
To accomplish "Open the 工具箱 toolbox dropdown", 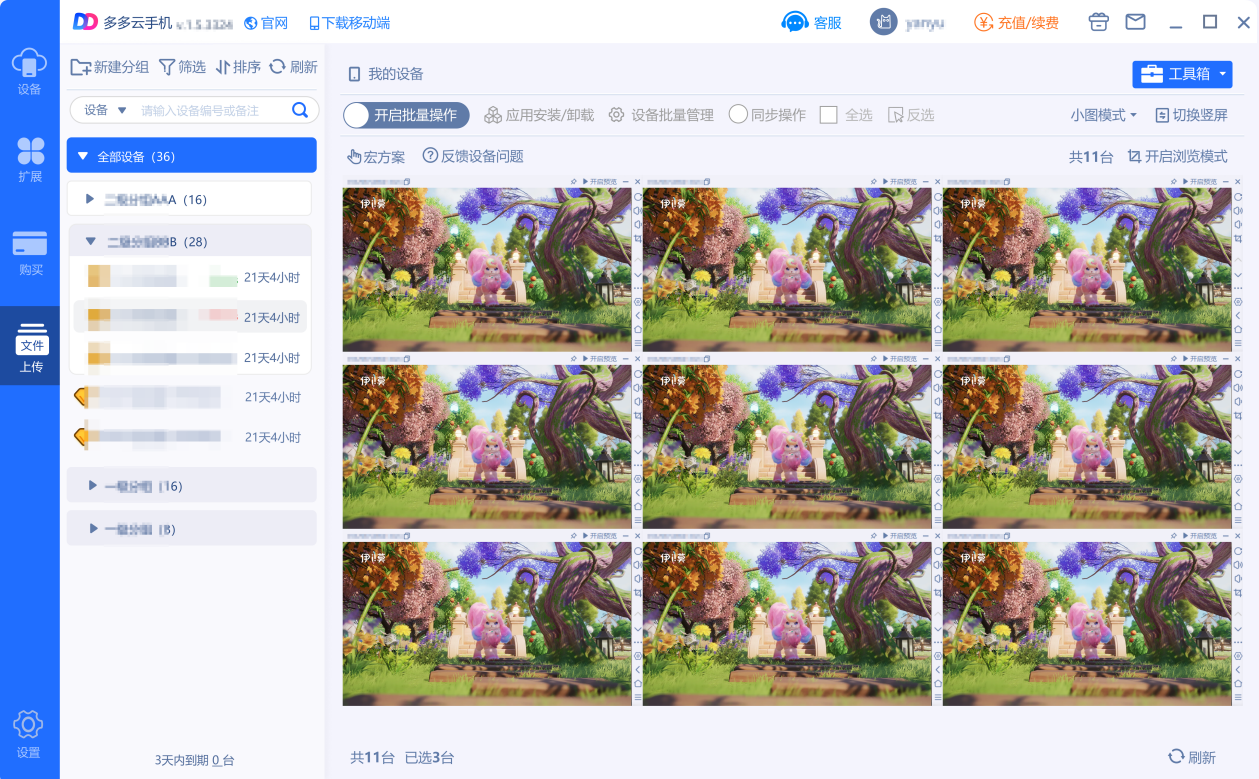I will (1182, 74).
